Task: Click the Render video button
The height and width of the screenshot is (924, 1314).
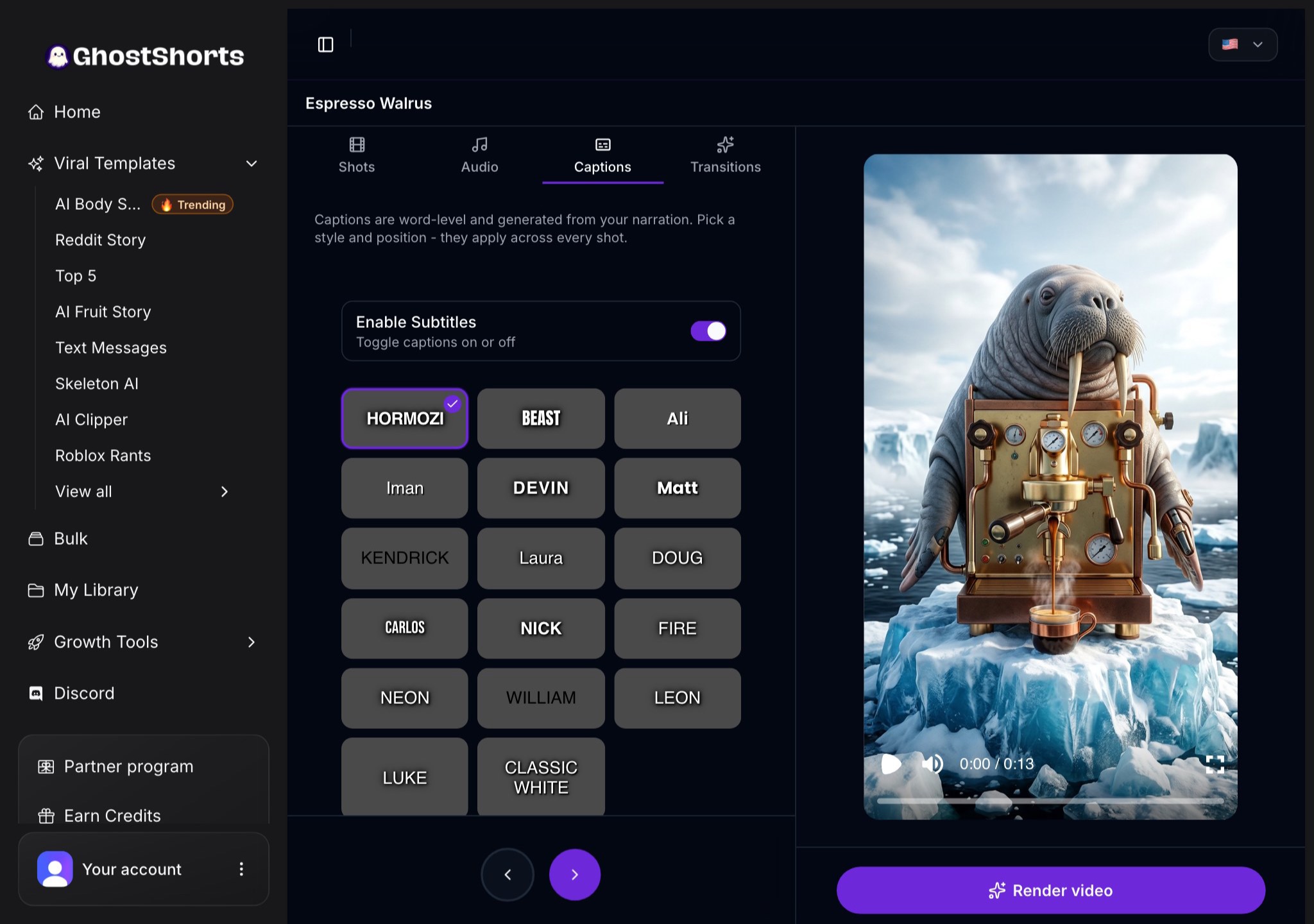Action: tap(1050, 890)
